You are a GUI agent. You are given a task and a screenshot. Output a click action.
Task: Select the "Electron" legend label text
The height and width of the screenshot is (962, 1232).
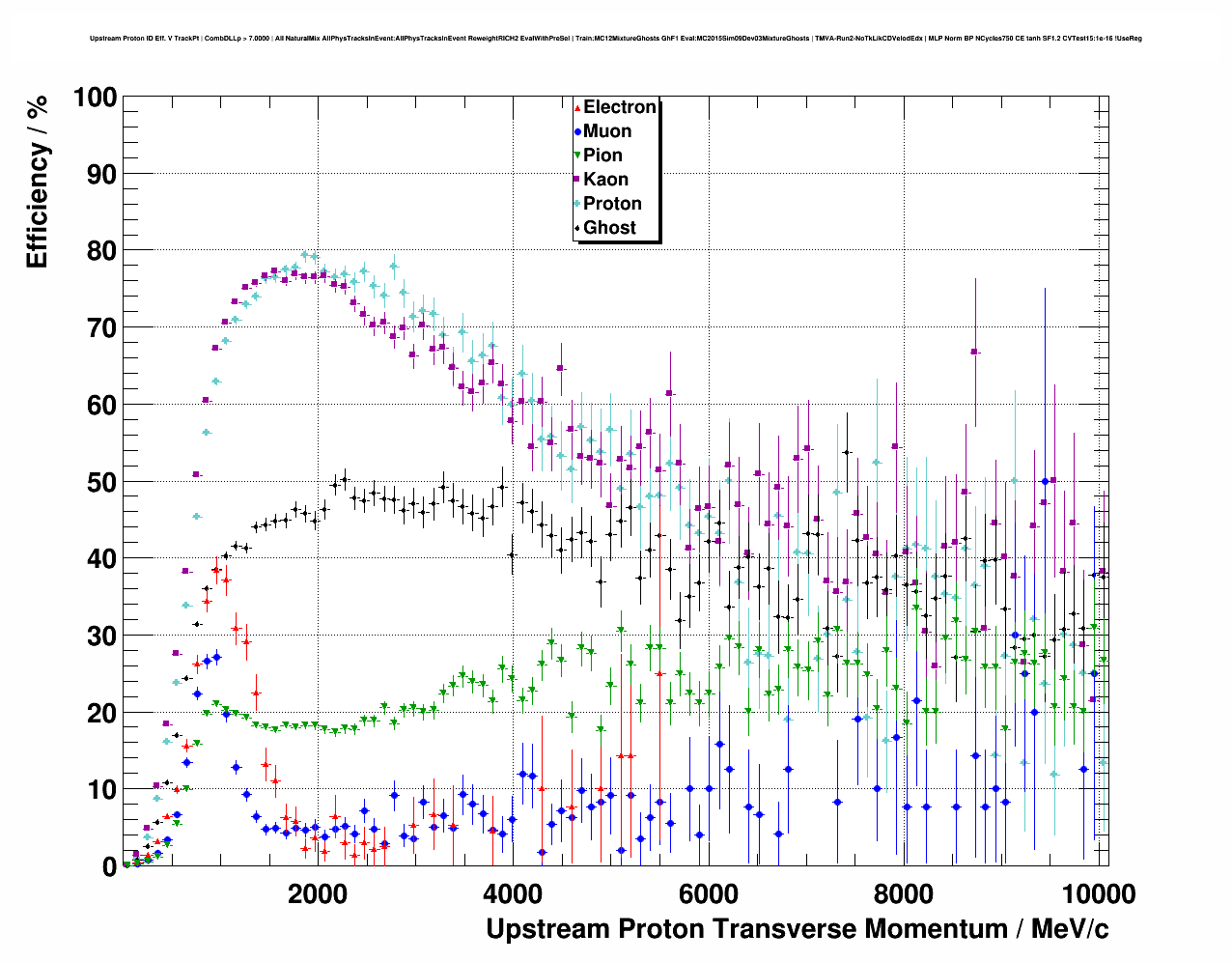tap(620, 107)
